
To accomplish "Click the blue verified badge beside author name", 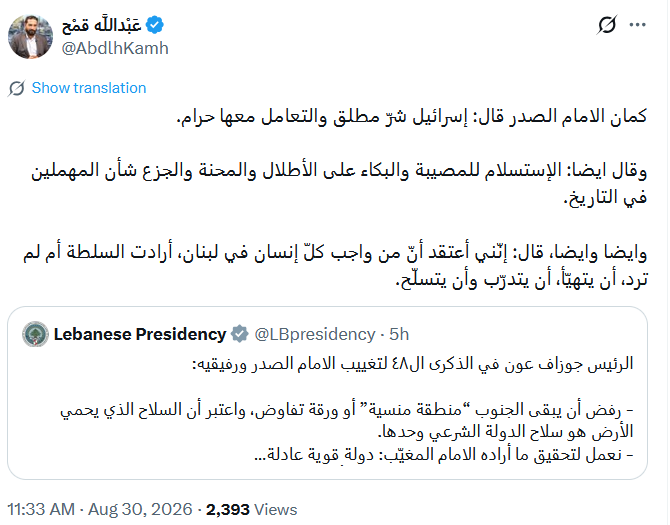I will click(155, 25).
